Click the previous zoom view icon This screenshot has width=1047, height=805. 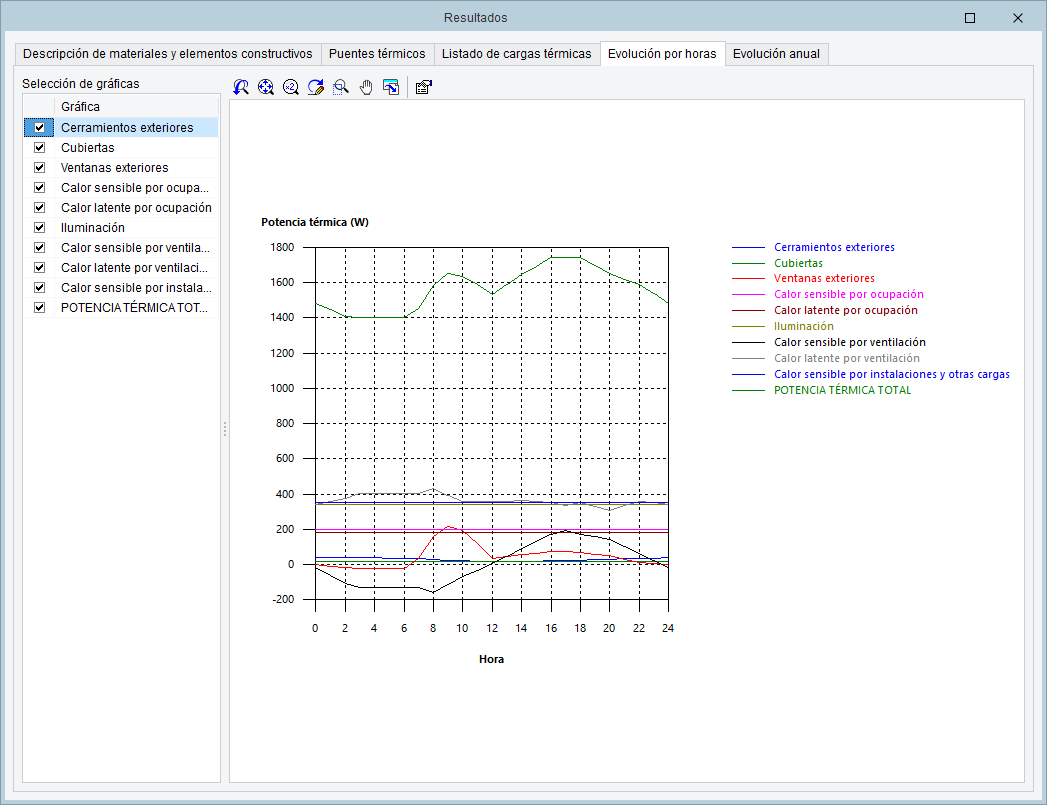coord(241,87)
